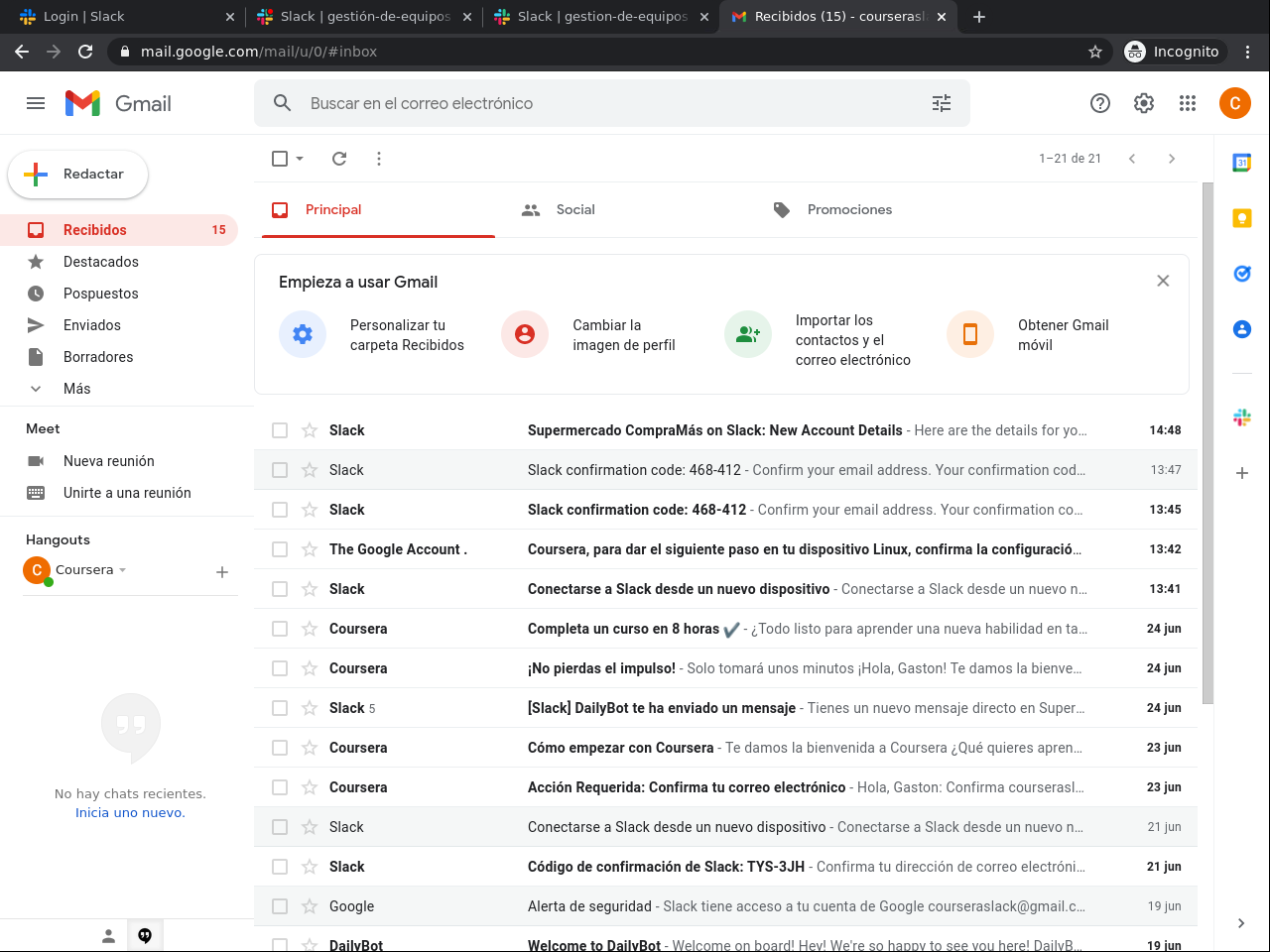Tick checkbox for DailyBot Slack message email
The height and width of the screenshot is (952, 1270).
(x=280, y=708)
